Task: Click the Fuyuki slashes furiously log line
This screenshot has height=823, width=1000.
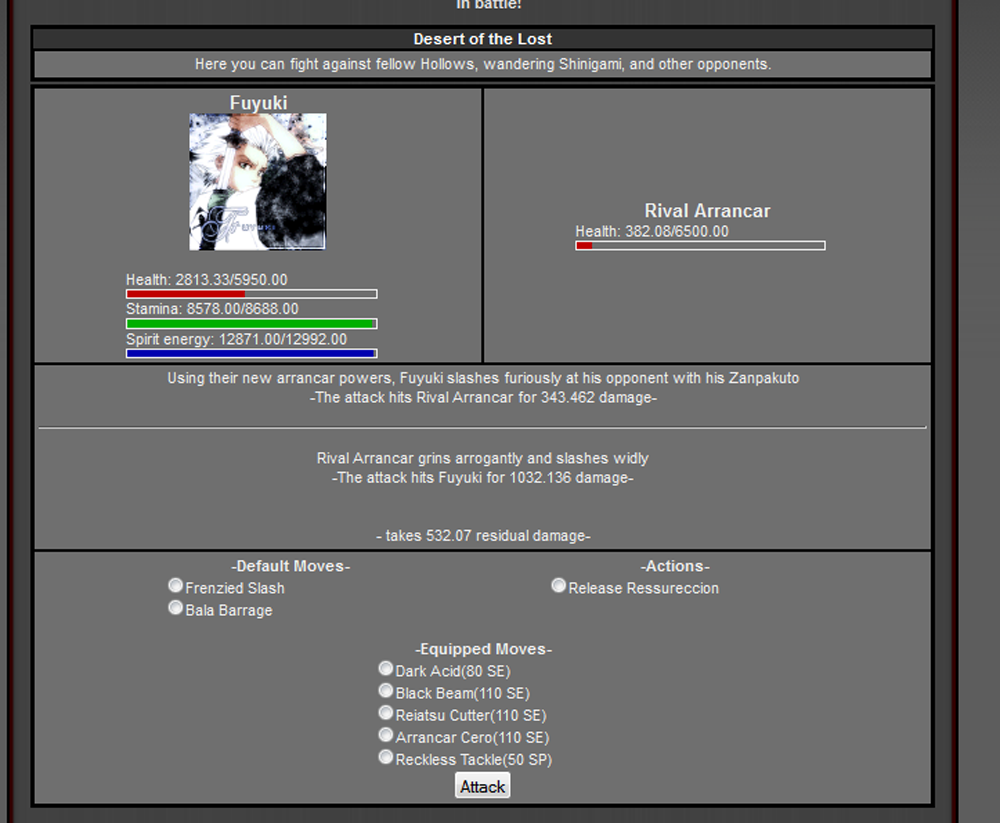Action: point(483,378)
